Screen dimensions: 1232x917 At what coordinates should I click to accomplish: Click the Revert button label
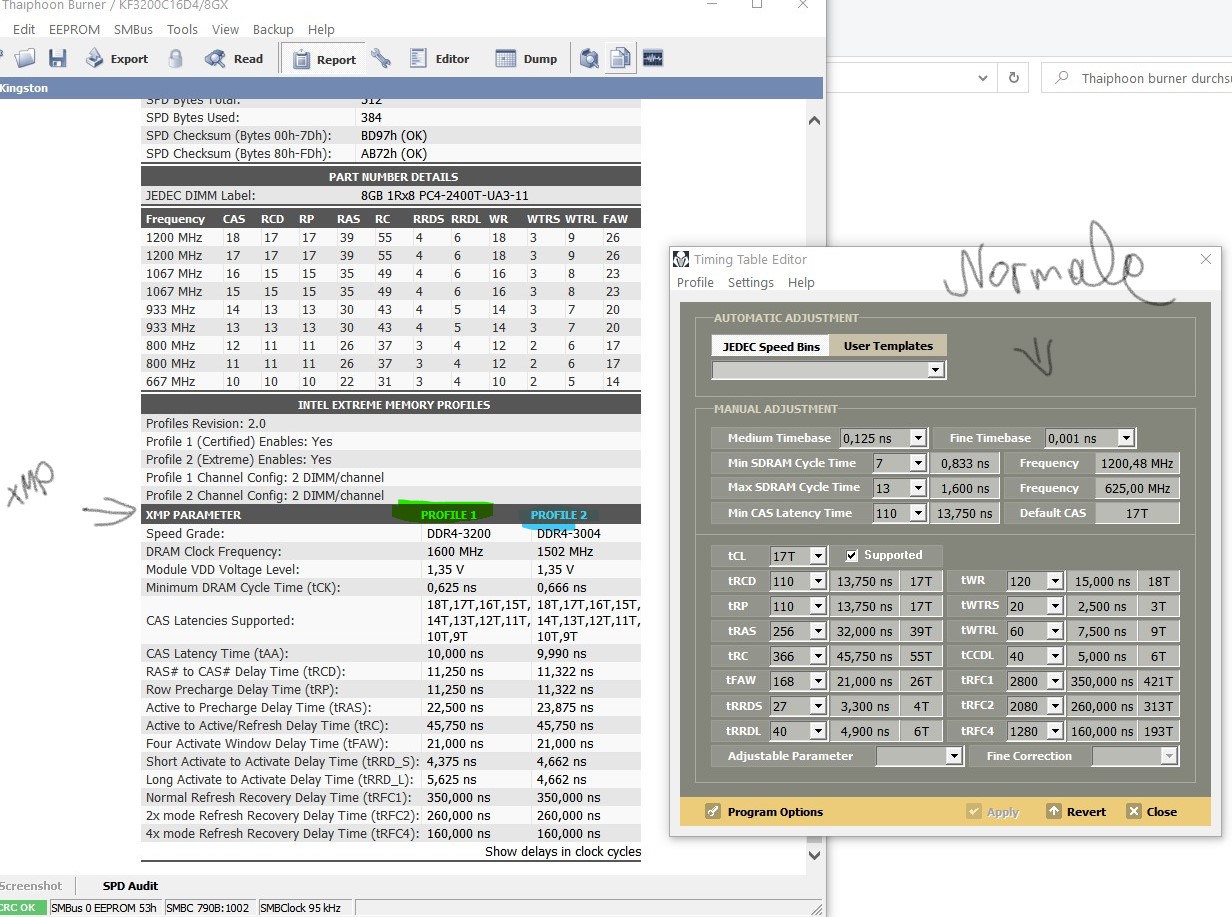point(1086,812)
